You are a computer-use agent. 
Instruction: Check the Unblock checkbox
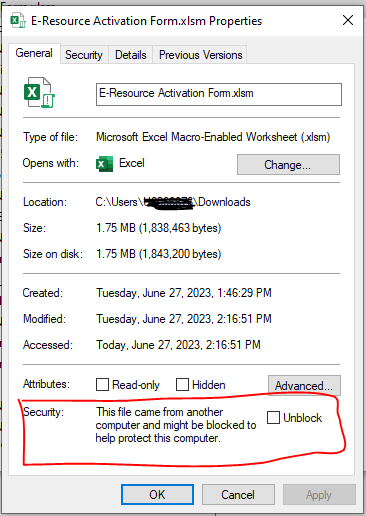pyautogui.click(x=273, y=417)
